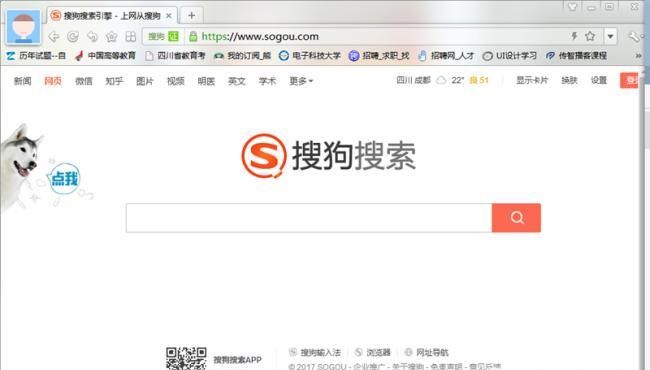Open the grid navigation icon in toolbar
Screen dimensions: 650x370
point(131,36)
